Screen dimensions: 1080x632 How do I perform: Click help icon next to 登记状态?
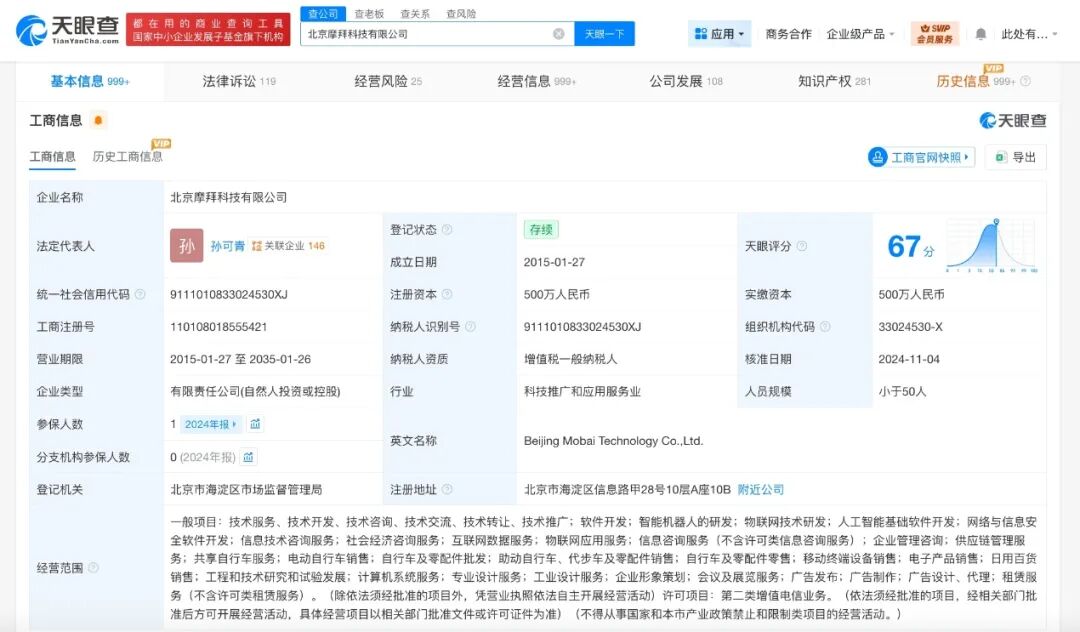pyautogui.click(x=447, y=229)
